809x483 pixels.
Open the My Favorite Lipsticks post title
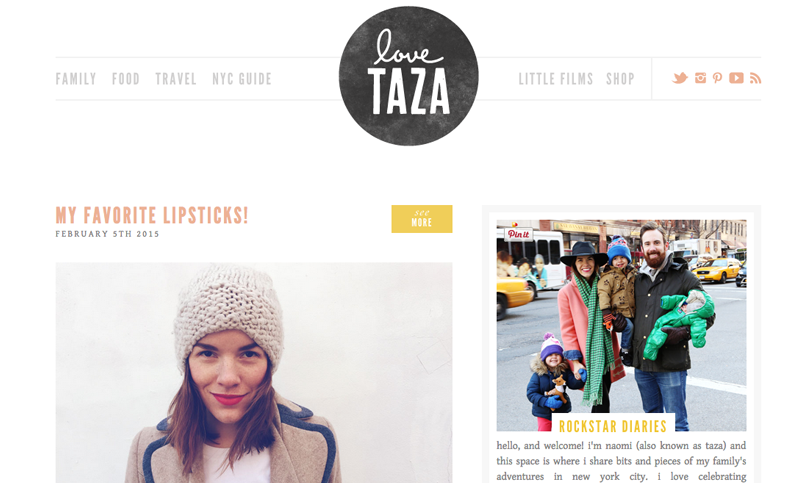click(x=152, y=215)
